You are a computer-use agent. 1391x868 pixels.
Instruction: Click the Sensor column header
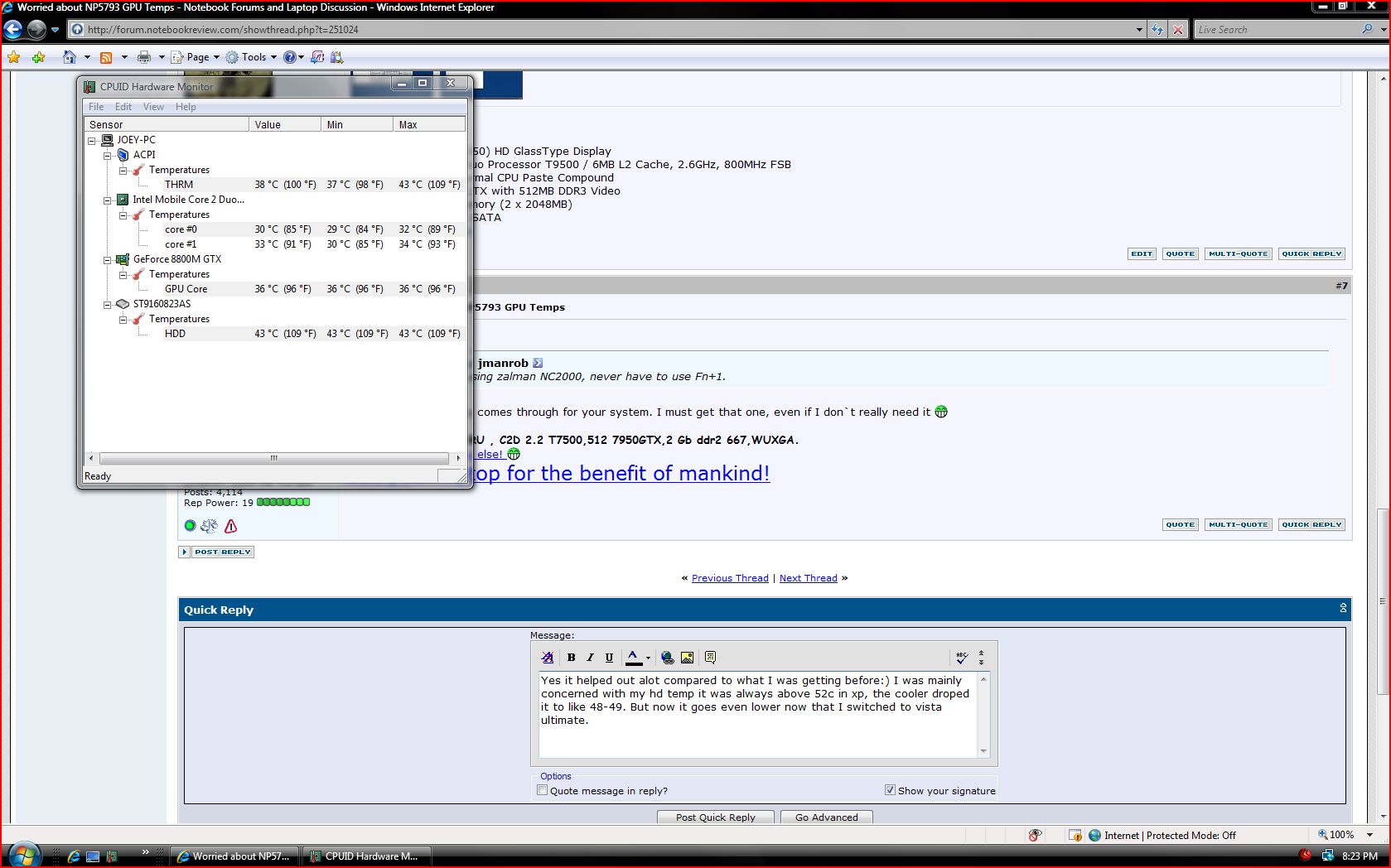click(167, 124)
